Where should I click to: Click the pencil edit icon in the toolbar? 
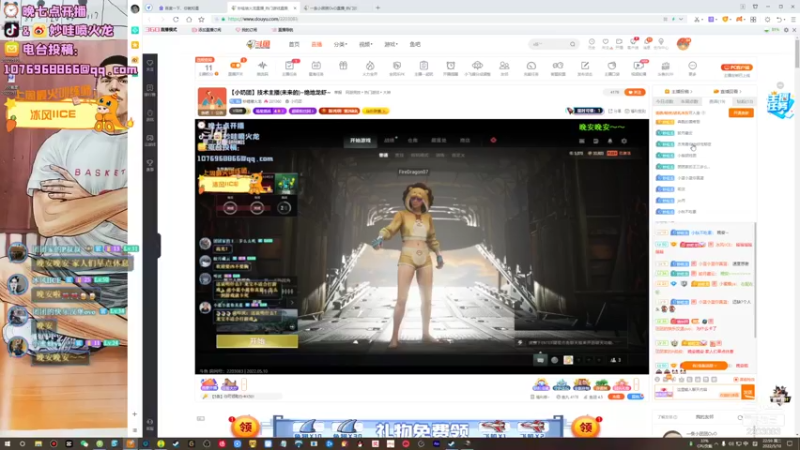[585, 65]
